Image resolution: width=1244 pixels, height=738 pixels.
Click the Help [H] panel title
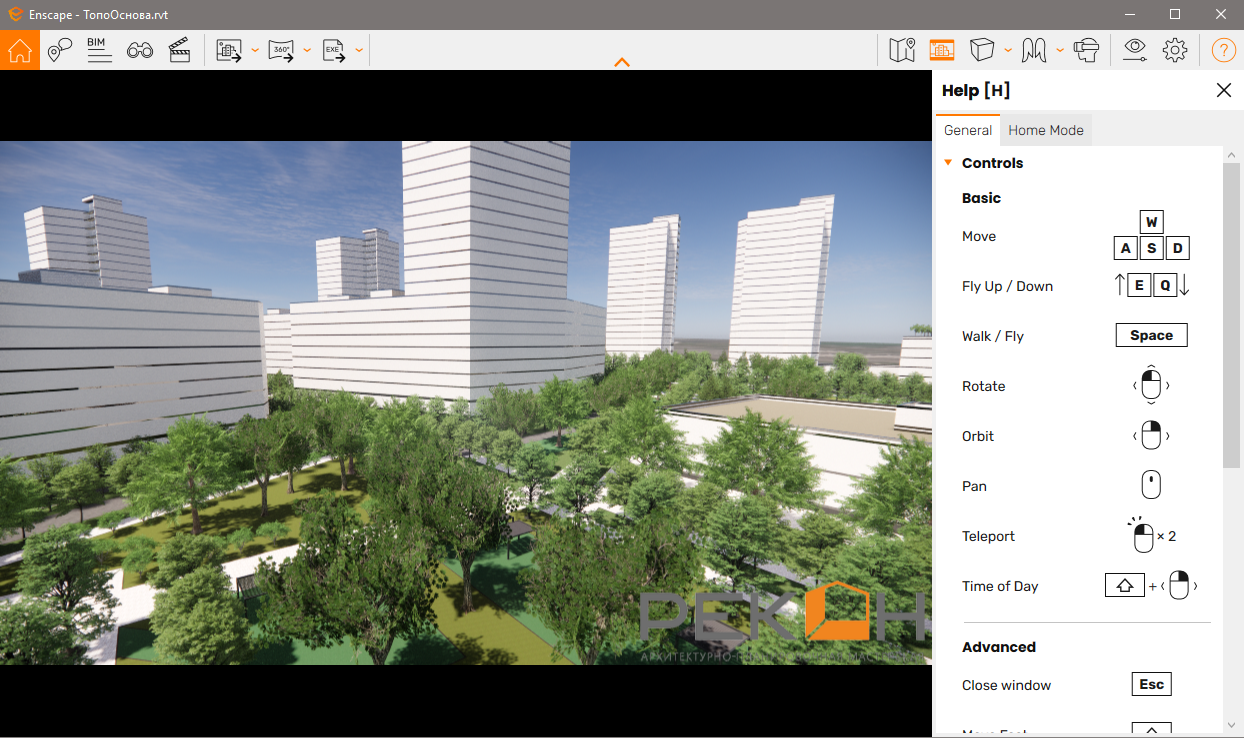point(976,90)
